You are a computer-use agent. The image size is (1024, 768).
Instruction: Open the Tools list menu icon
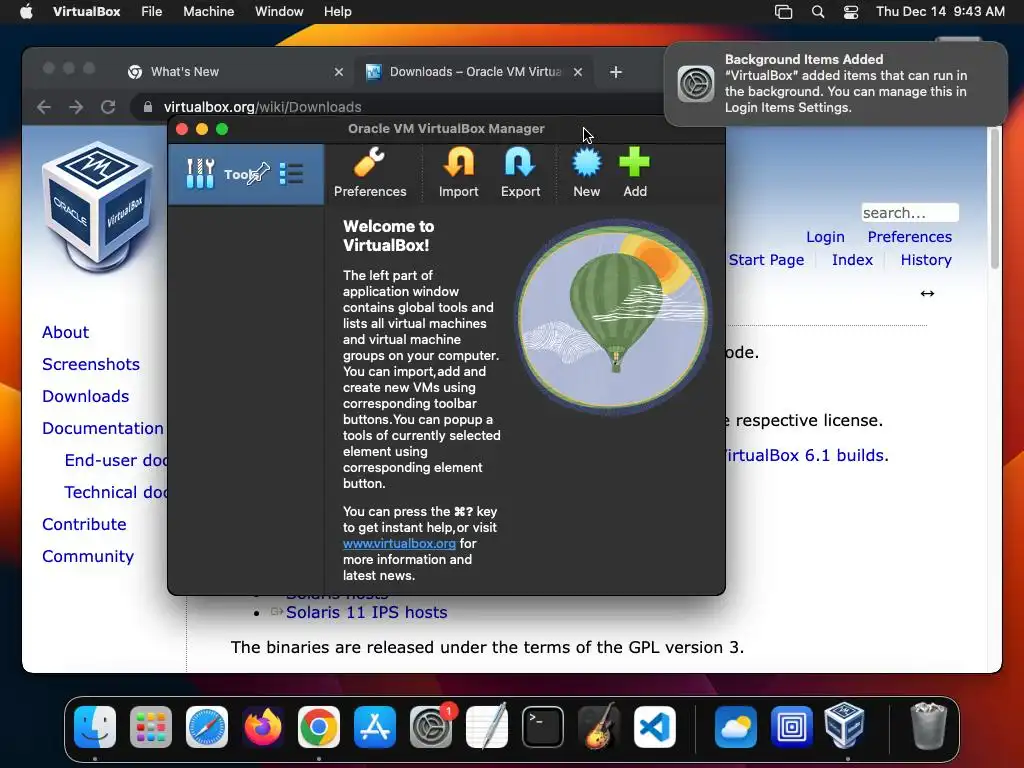click(291, 174)
